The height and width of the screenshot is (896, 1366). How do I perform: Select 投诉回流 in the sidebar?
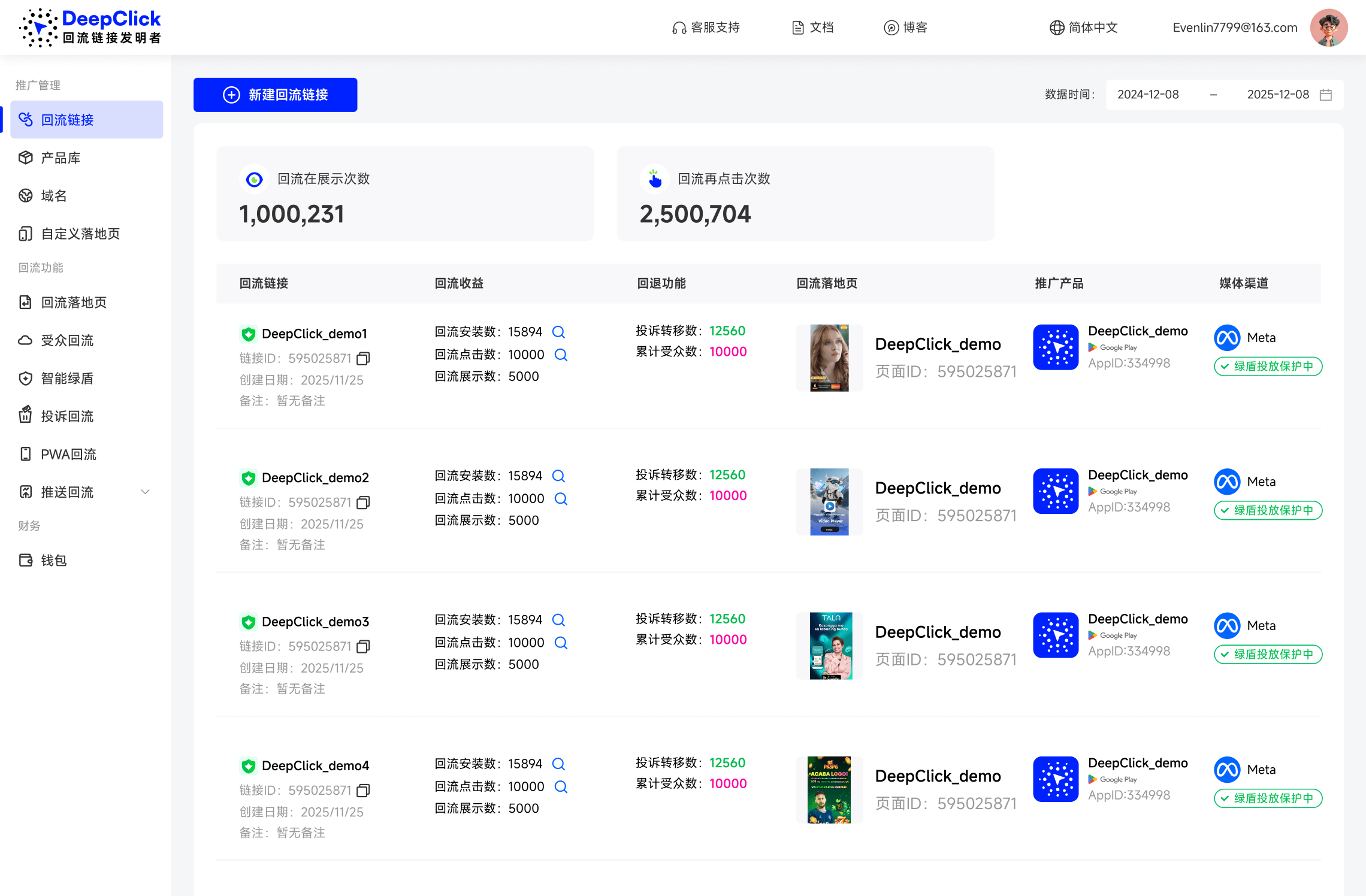pyautogui.click(x=67, y=416)
